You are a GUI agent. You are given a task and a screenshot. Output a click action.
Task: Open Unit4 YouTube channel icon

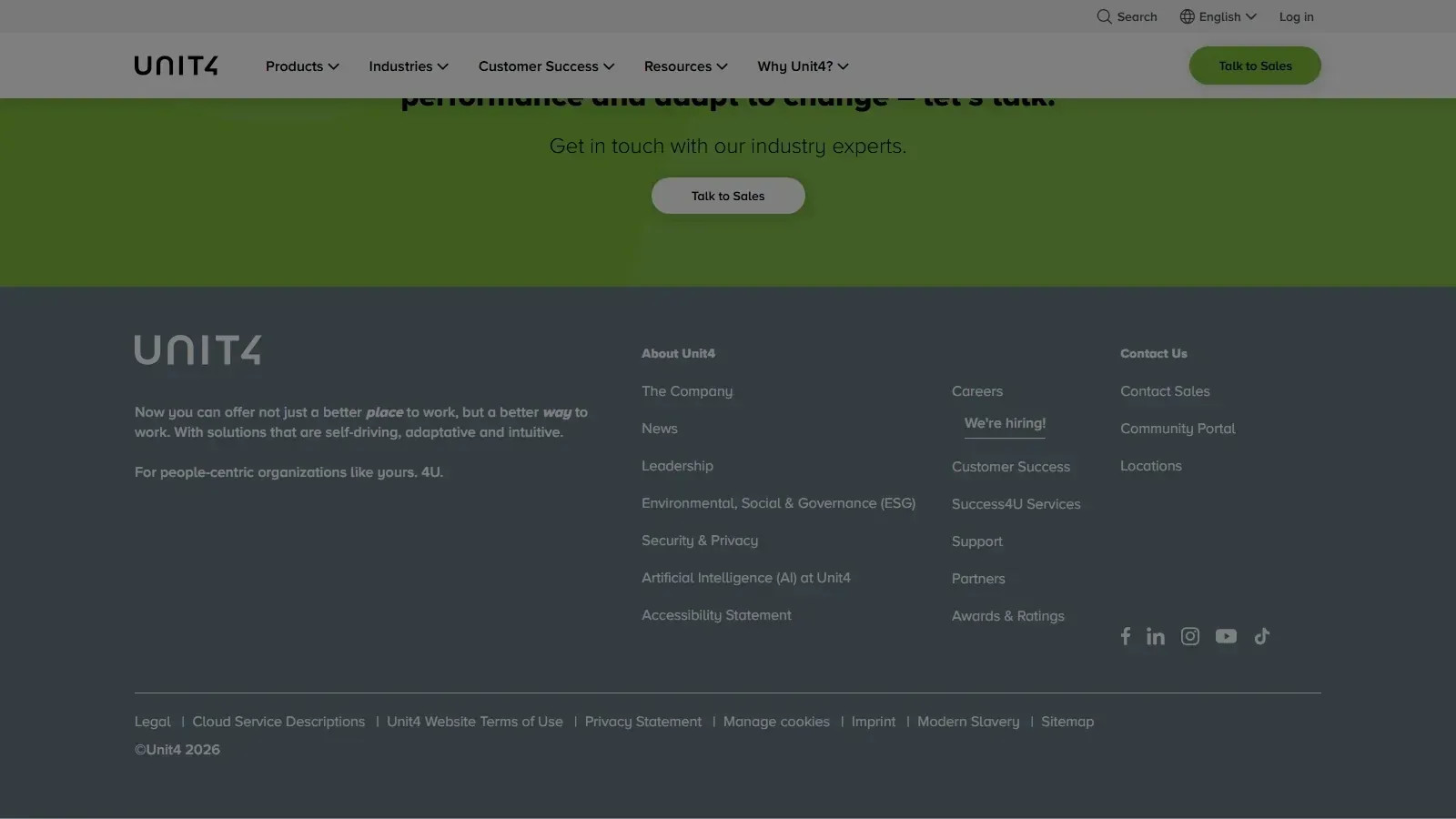(x=1226, y=636)
